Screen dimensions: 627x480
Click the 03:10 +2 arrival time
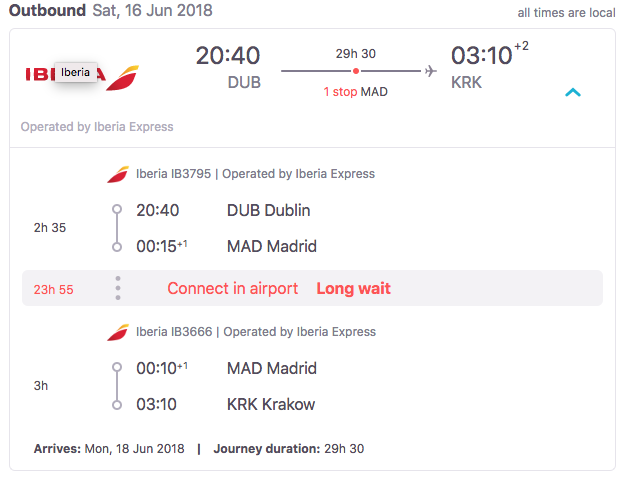pyautogui.click(x=489, y=54)
